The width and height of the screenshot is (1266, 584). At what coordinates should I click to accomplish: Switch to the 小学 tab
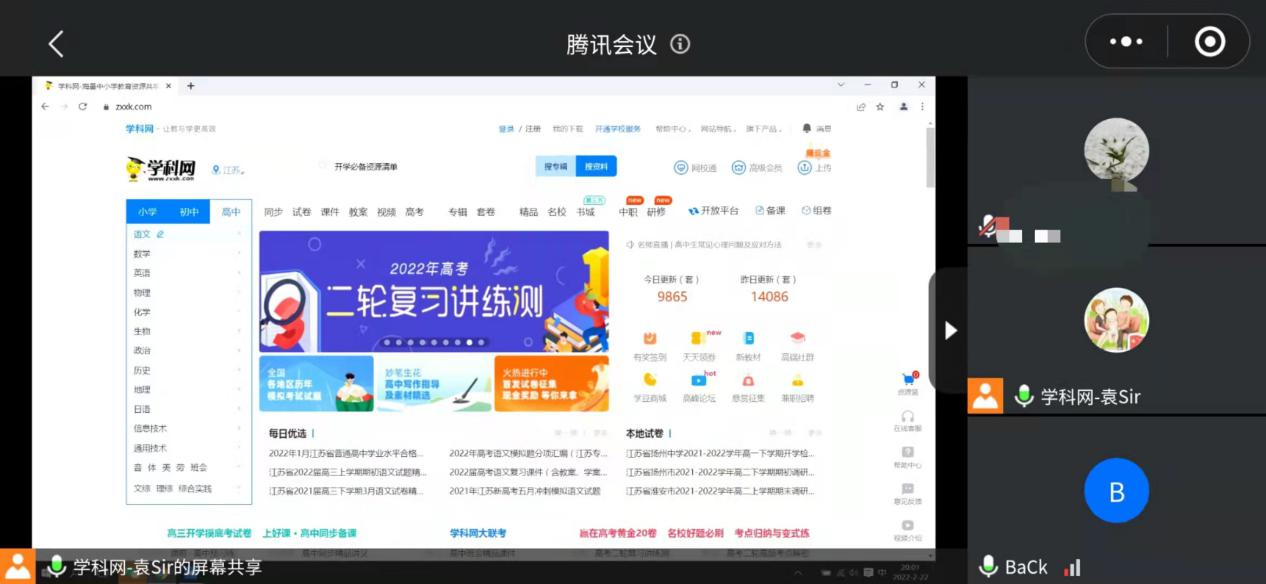tap(147, 212)
